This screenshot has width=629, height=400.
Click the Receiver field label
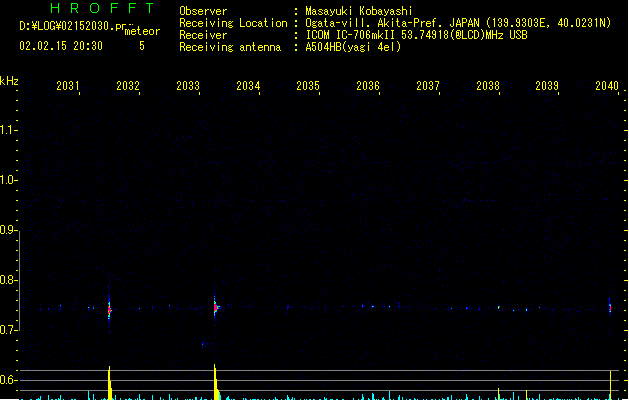click(203, 35)
